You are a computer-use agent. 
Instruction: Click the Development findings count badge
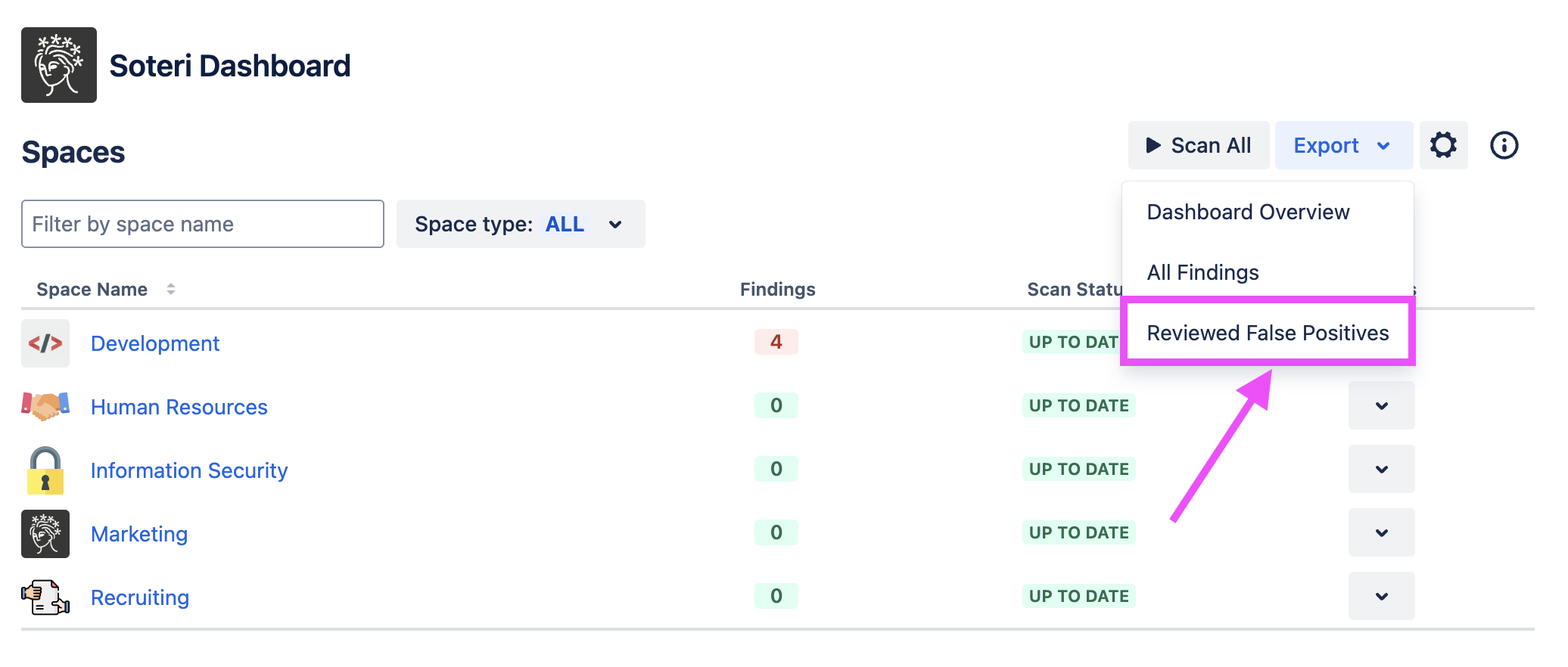click(x=776, y=342)
